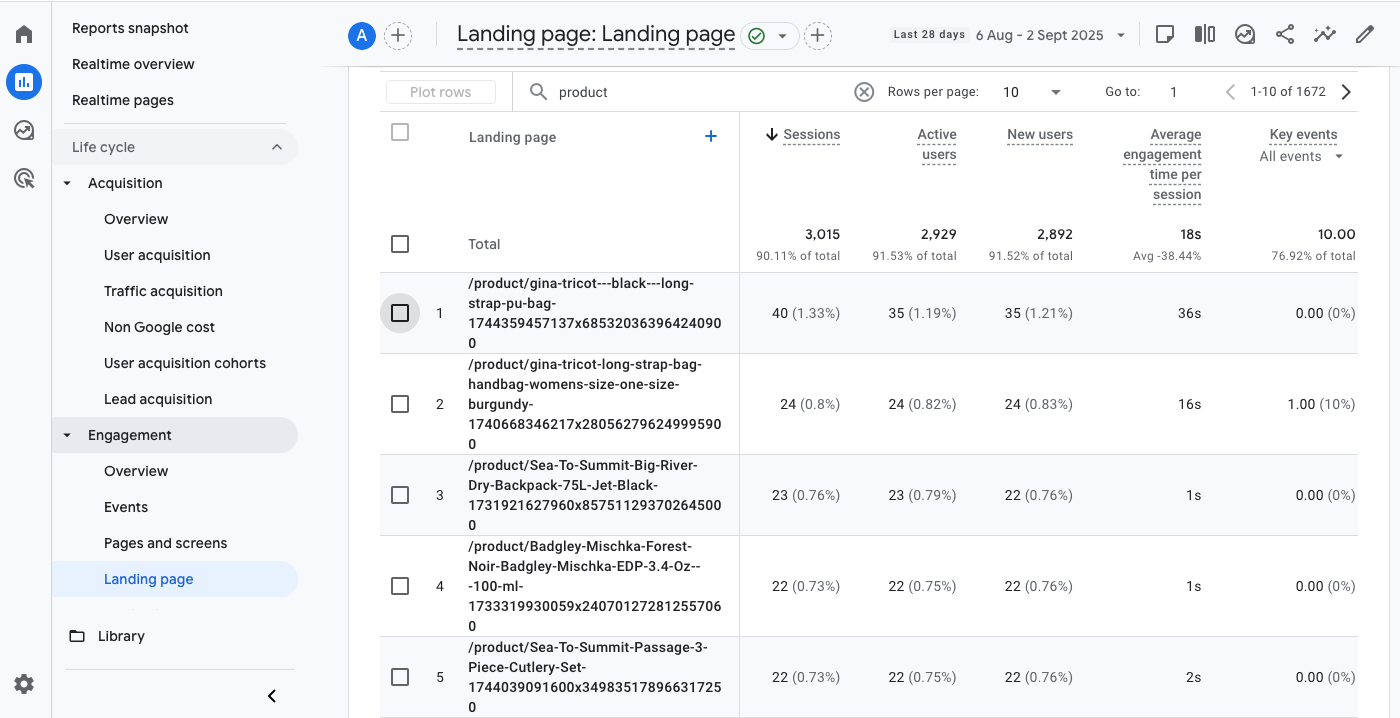Click the comparison icon in the top toolbar

click(1204, 33)
